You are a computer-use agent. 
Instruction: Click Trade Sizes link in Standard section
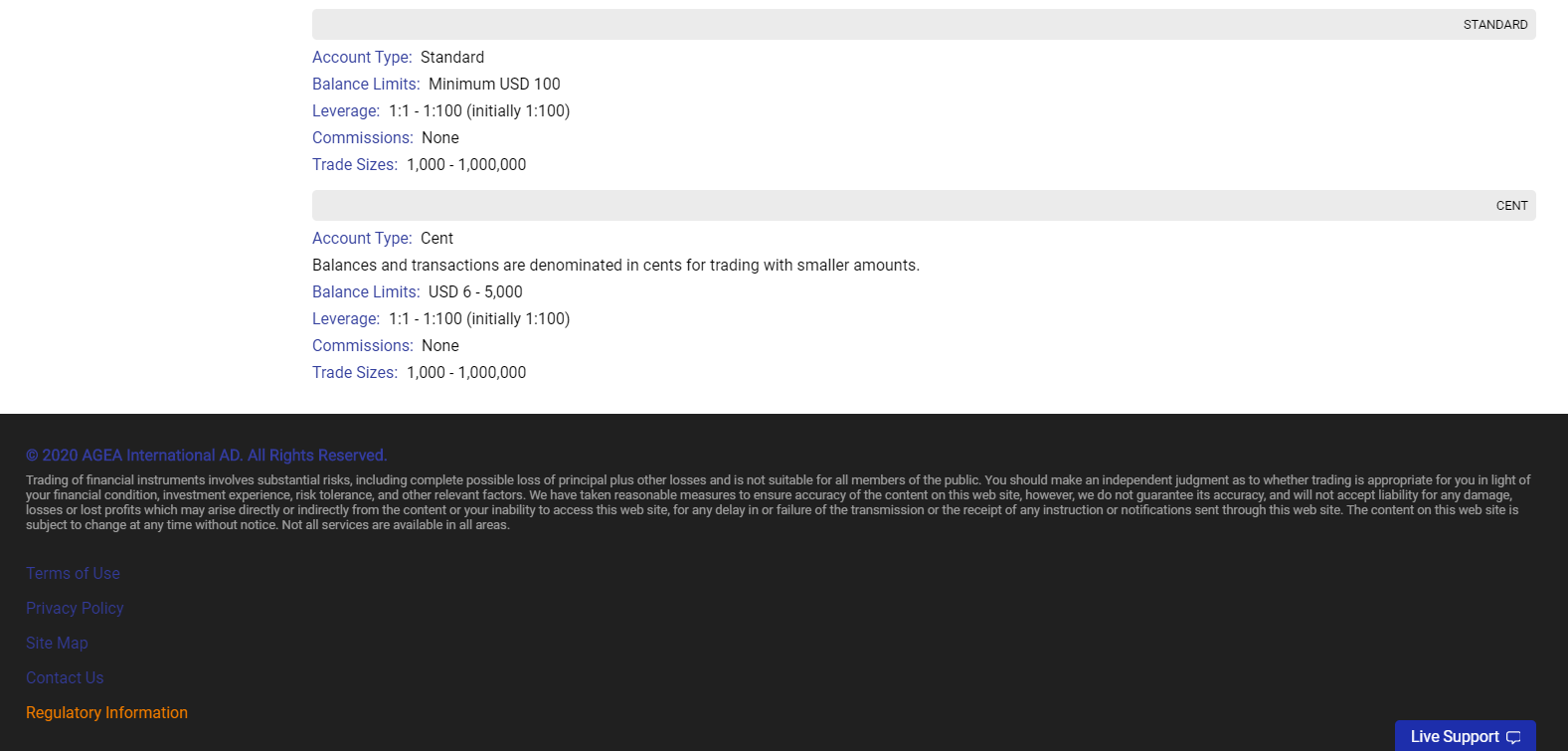pos(355,165)
